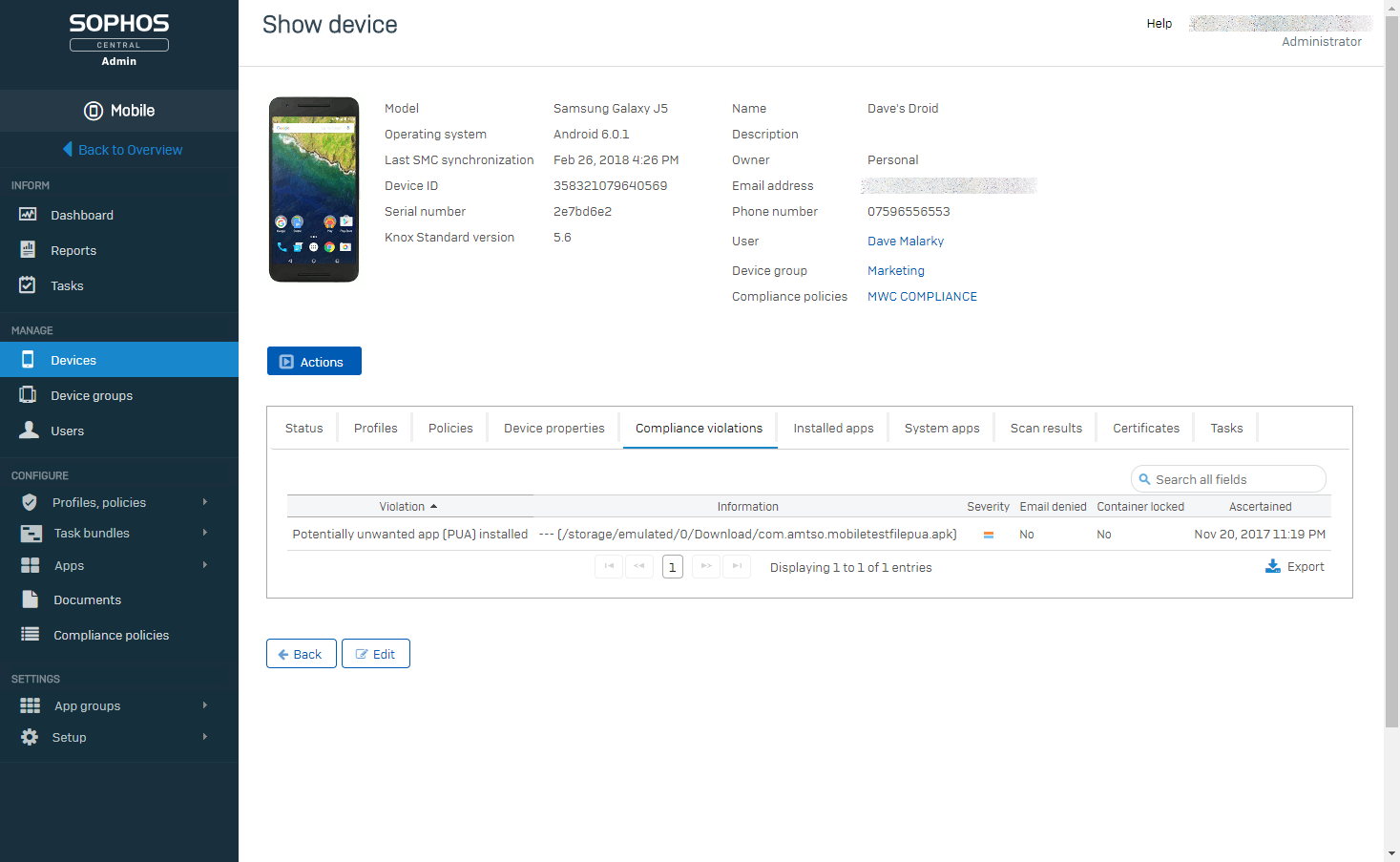Click the Help link
Screen dimensions: 1400x862
coord(1160,23)
